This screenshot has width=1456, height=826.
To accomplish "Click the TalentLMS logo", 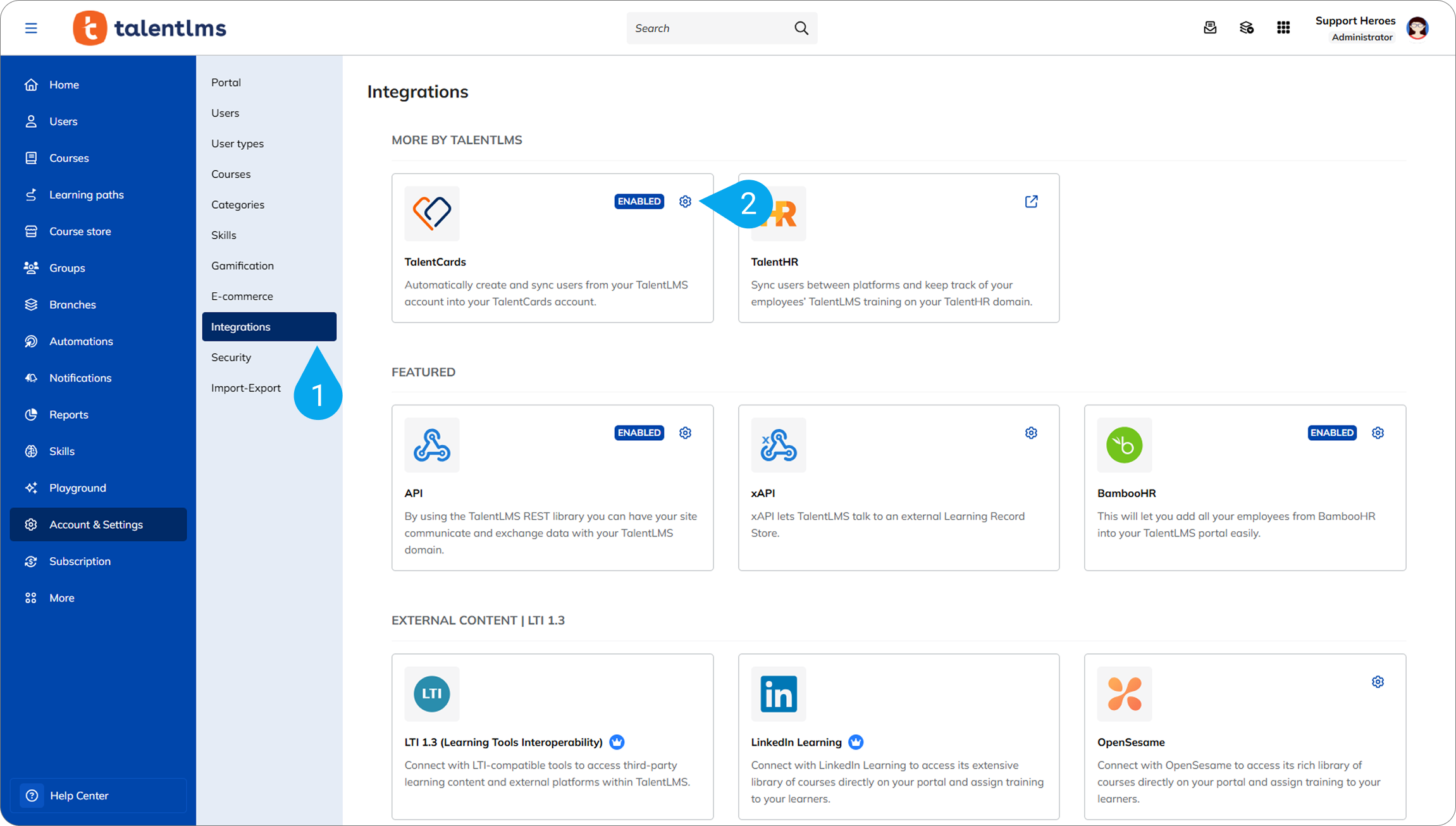I will point(150,28).
